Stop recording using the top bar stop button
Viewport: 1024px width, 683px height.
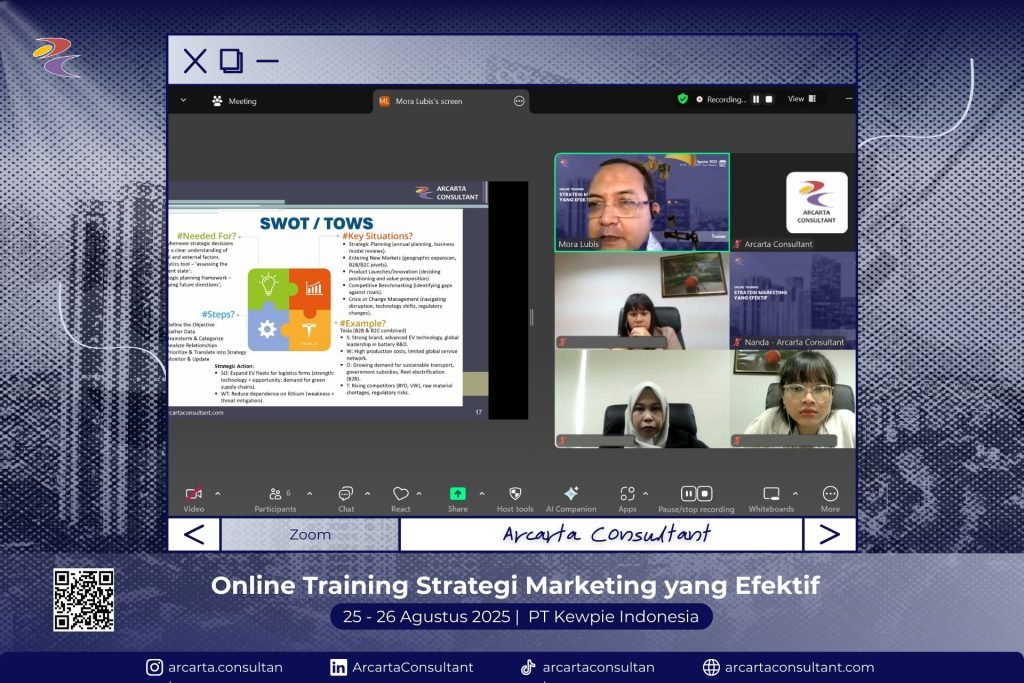point(769,99)
